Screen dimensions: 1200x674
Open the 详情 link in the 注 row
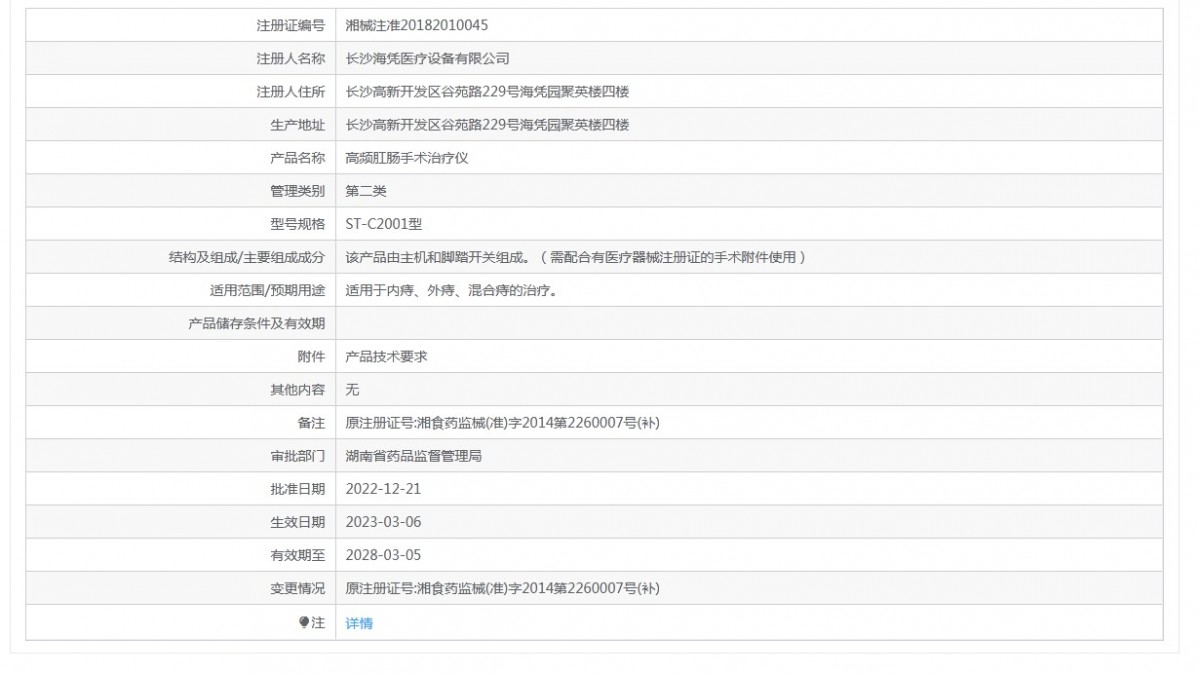359,623
